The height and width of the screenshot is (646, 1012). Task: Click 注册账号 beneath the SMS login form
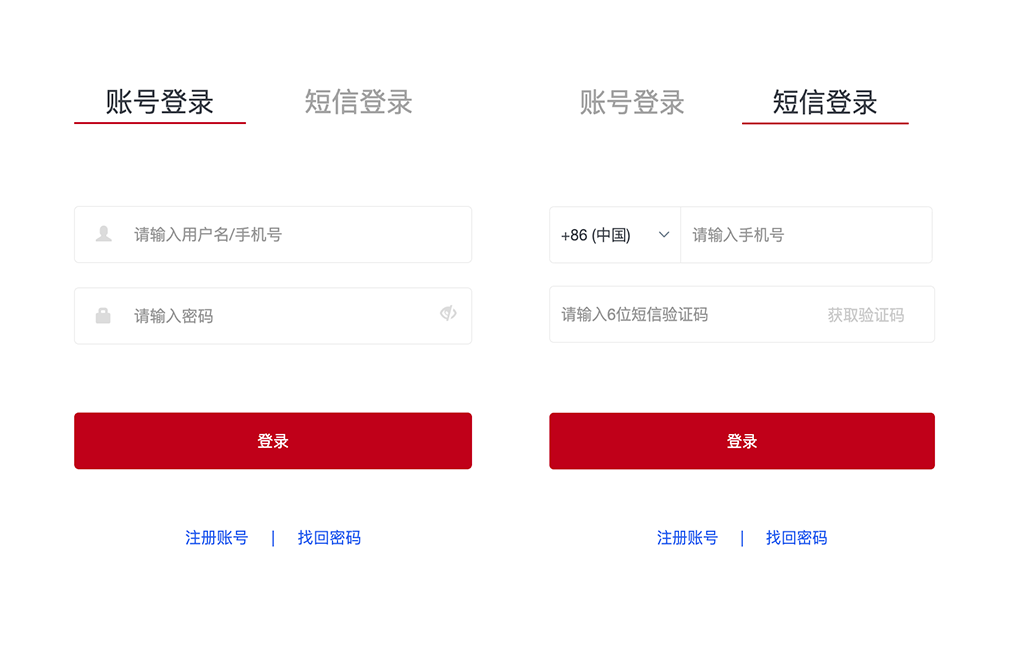[686, 537]
